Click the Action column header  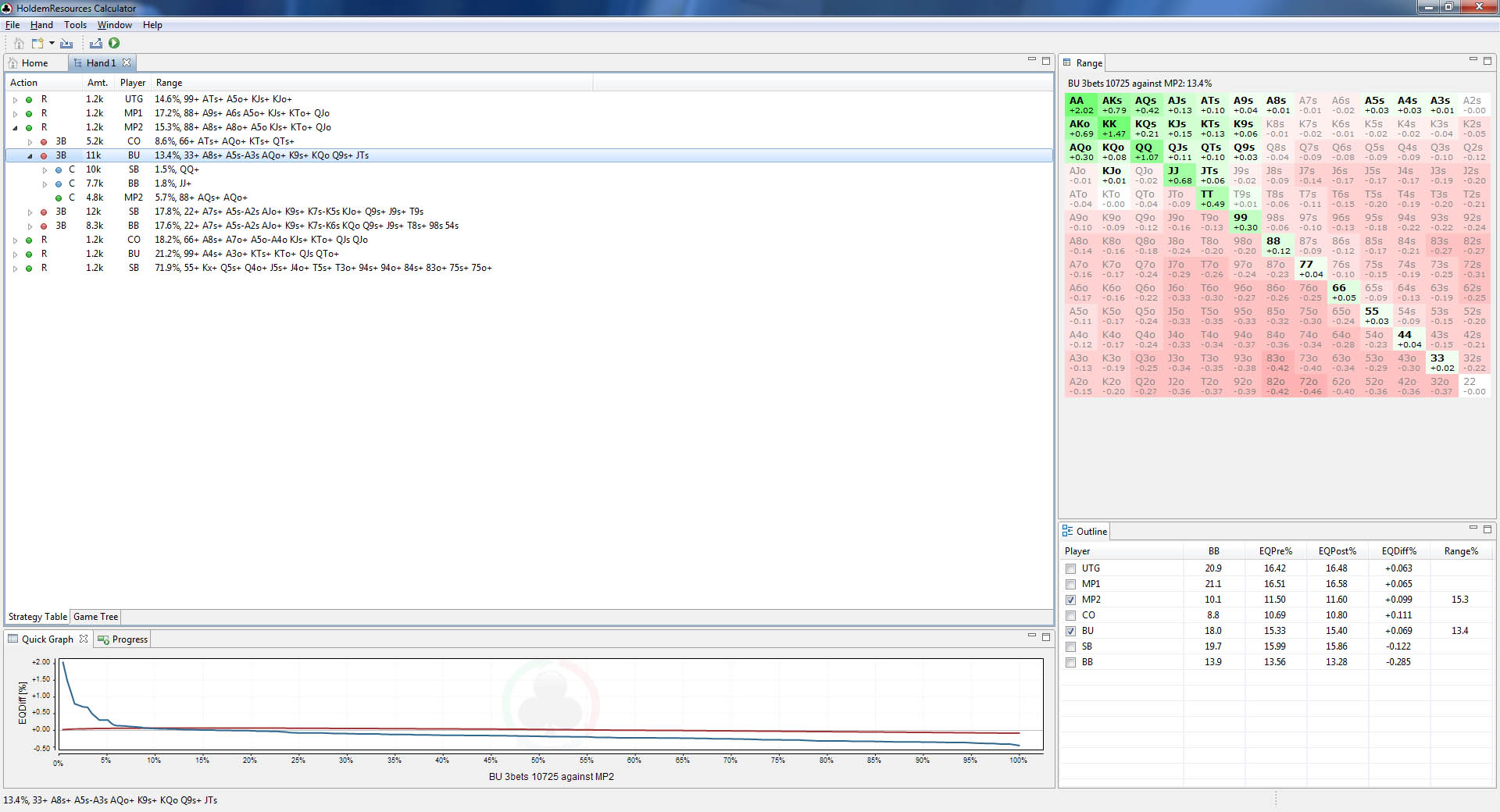point(44,83)
